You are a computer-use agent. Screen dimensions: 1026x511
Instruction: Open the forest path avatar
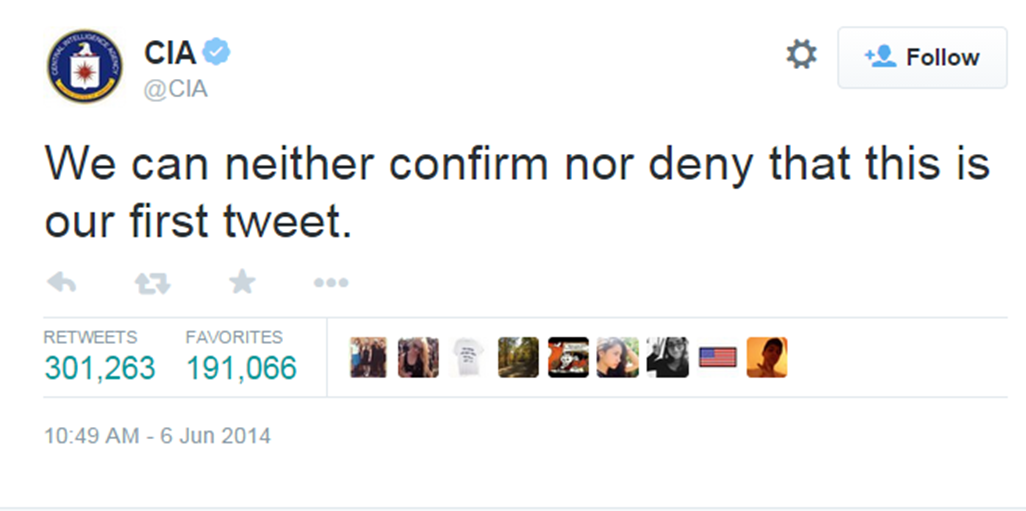518,357
